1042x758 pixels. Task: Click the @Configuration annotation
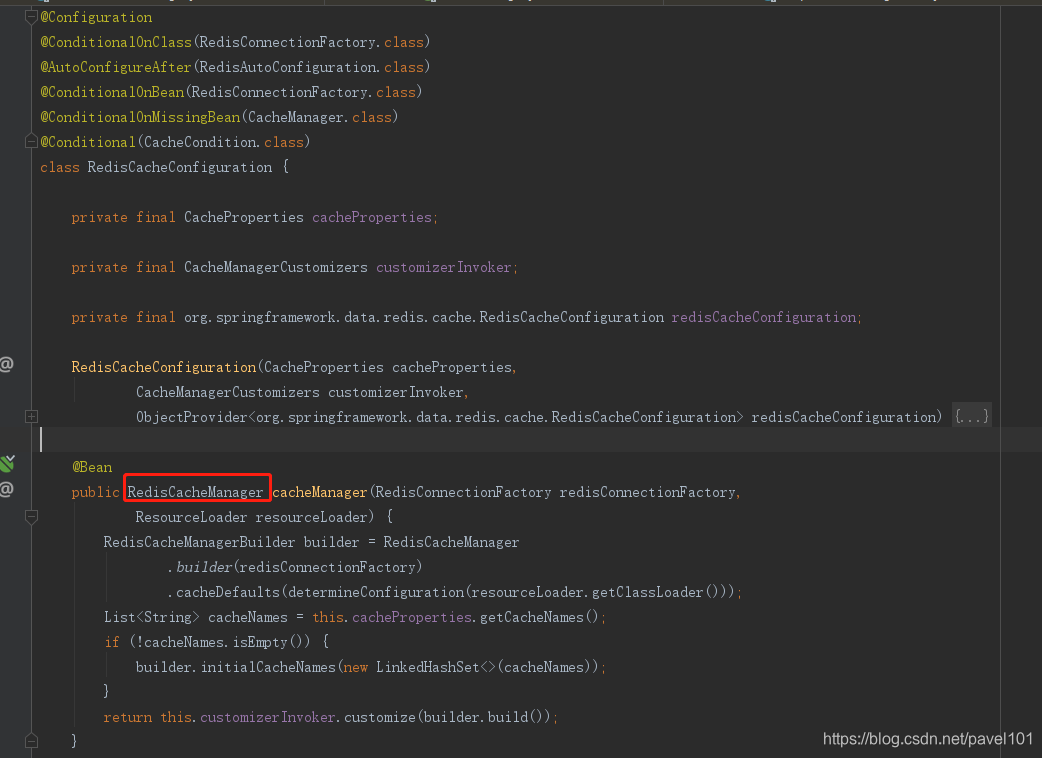pos(96,17)
